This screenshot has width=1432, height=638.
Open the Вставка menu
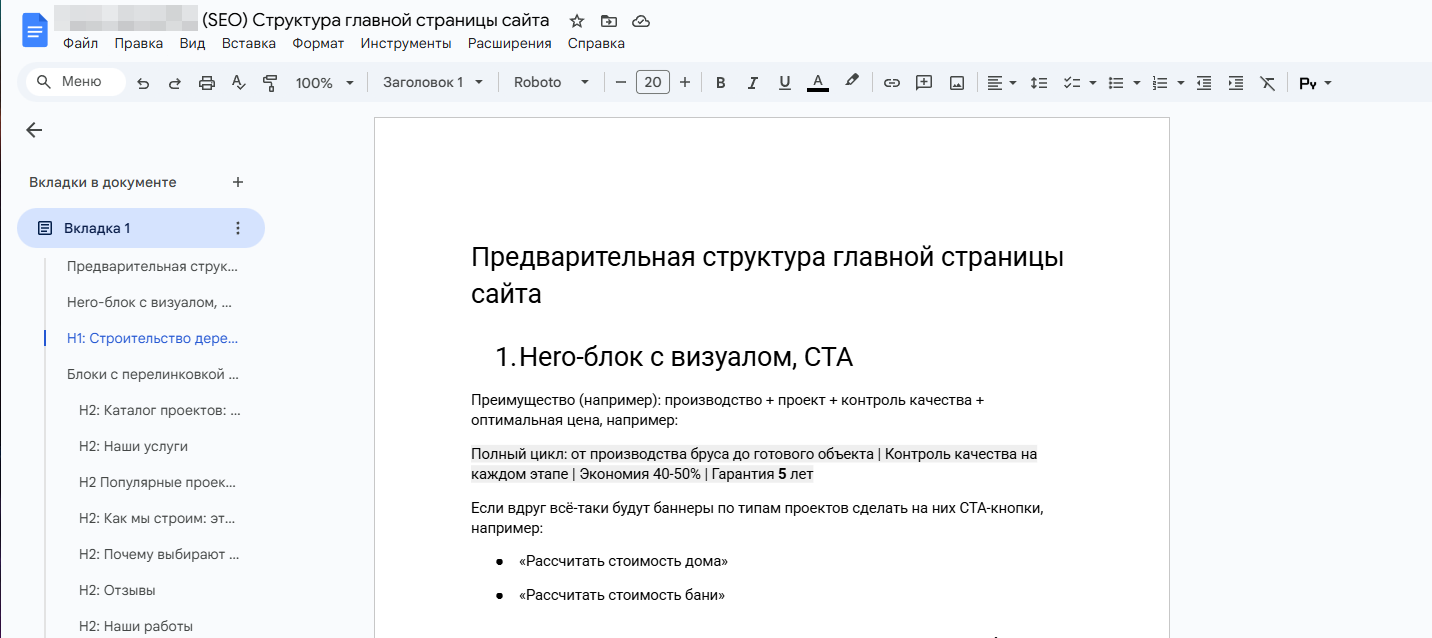click(x=248, y=43)
